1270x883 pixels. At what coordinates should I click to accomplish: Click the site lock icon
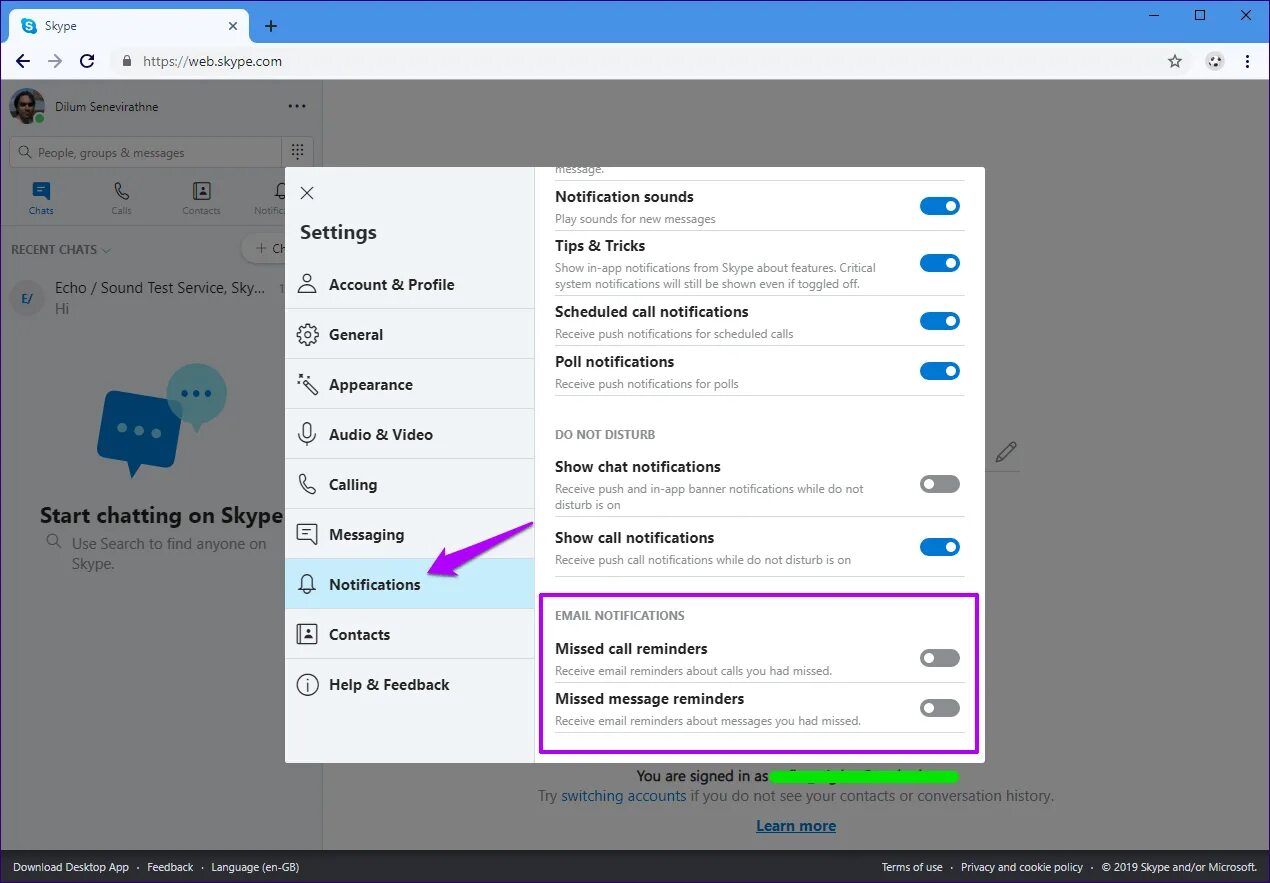pos(126,61)
